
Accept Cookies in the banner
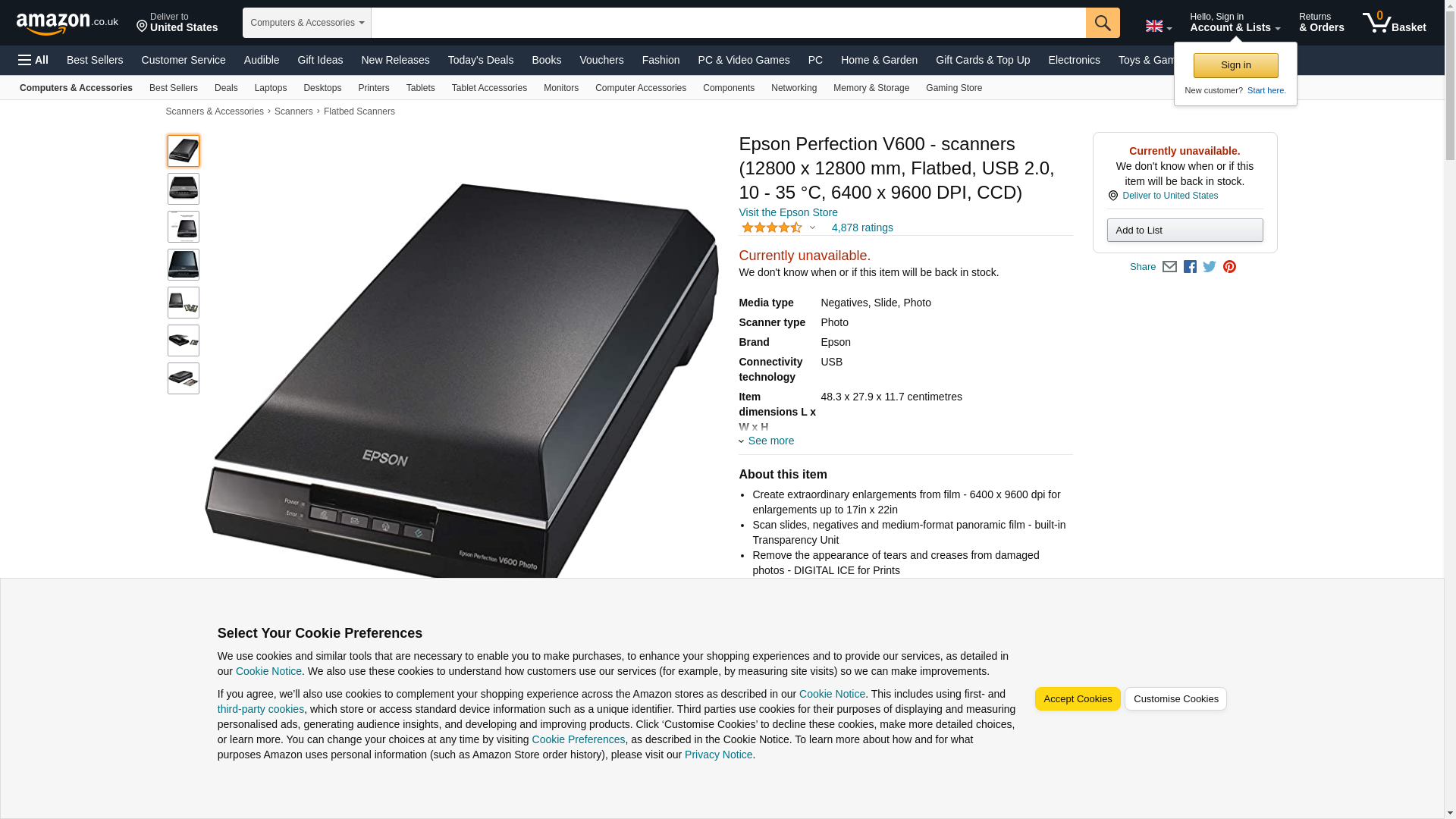(x=1078, y=699)
